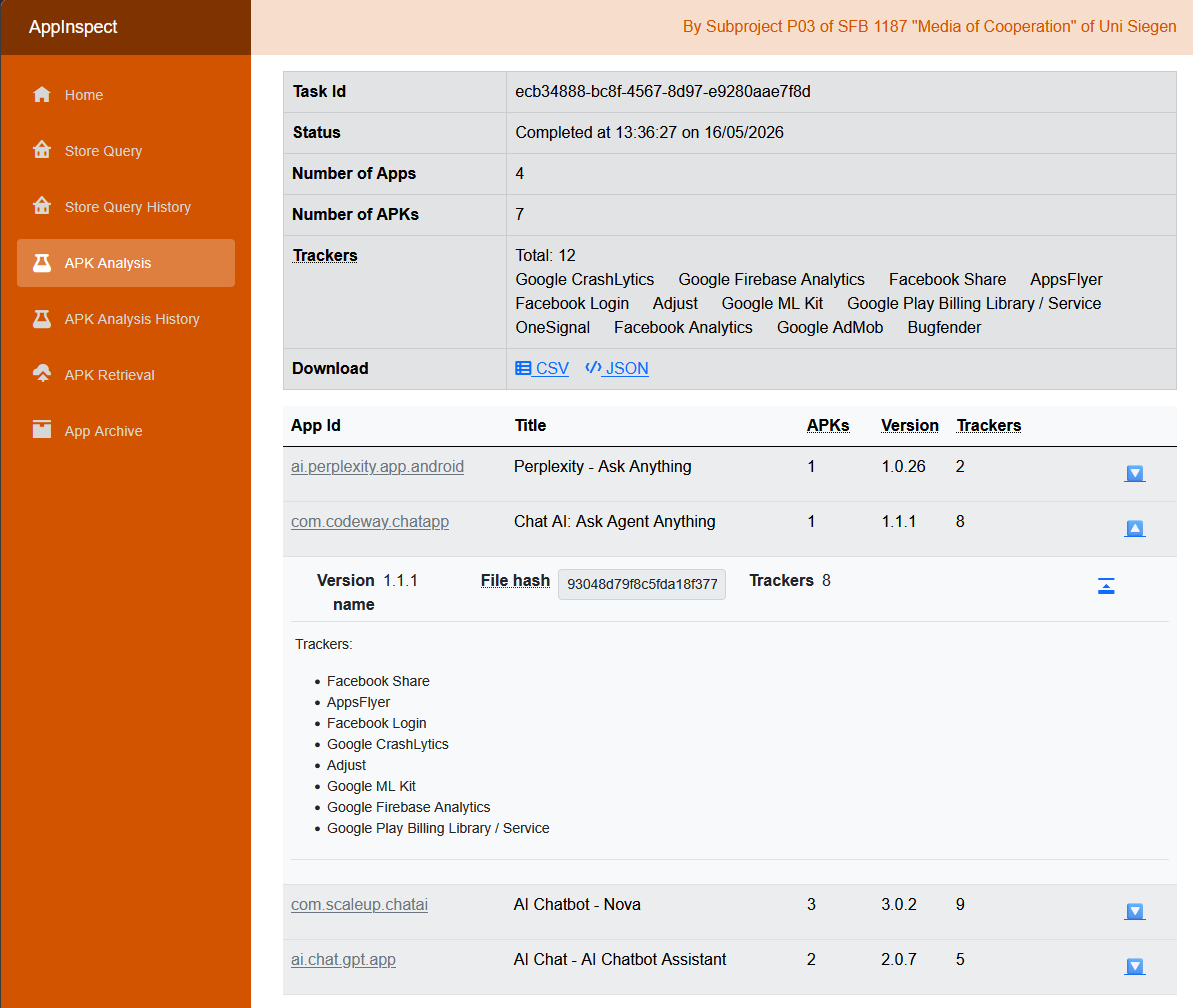Viewport: 1193px width, 1008px height.
Task: Click the Trackers label in summary table
Action: [x=325, y=256]
